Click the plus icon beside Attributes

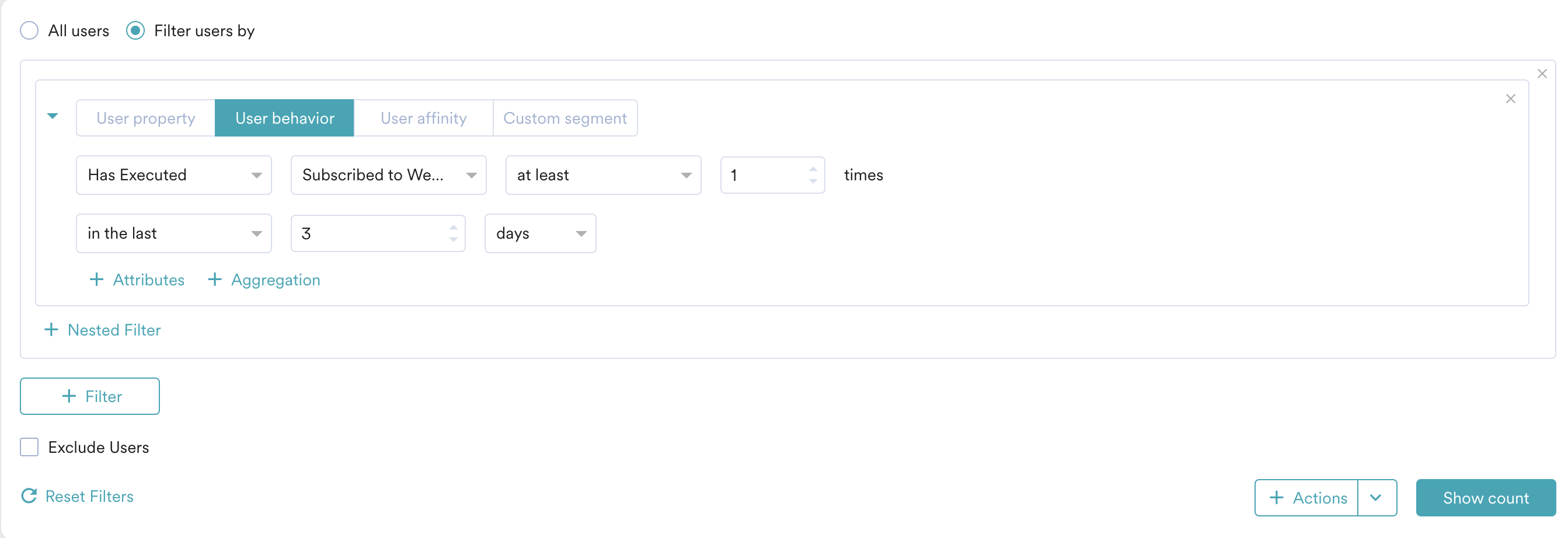[96, 280]
